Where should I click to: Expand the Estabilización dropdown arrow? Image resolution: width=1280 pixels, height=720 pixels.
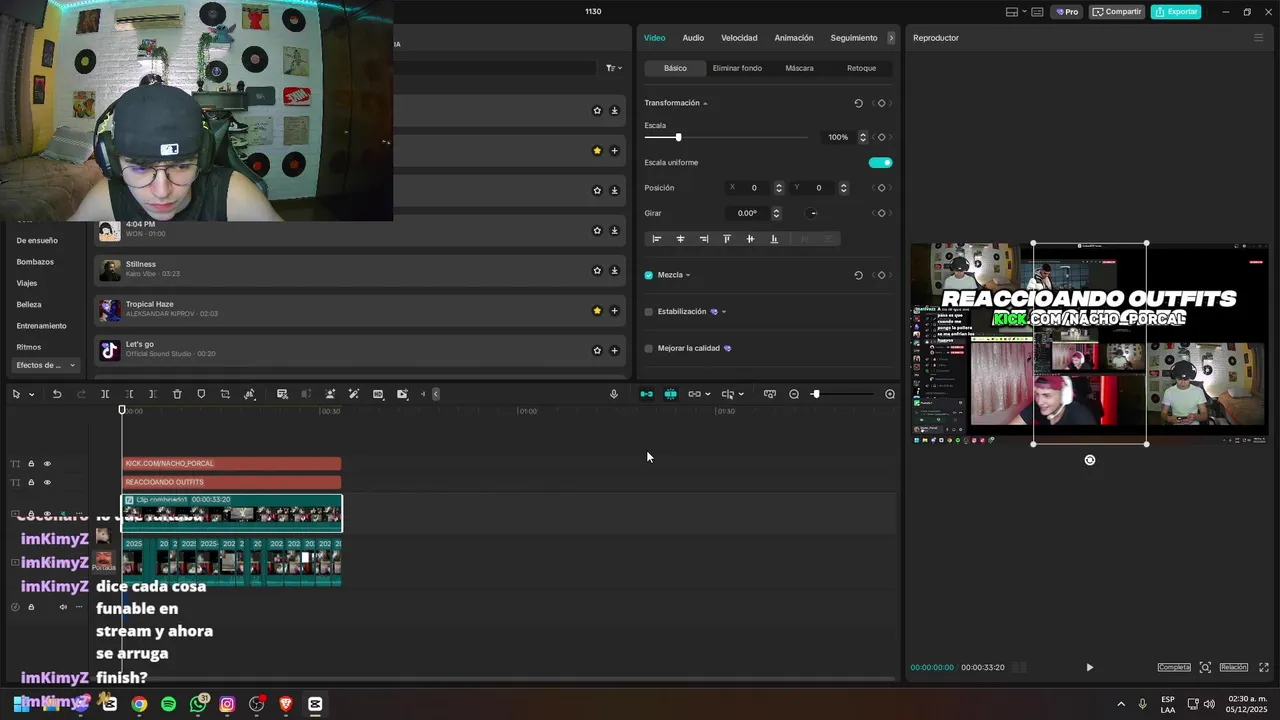pos(724,312)
